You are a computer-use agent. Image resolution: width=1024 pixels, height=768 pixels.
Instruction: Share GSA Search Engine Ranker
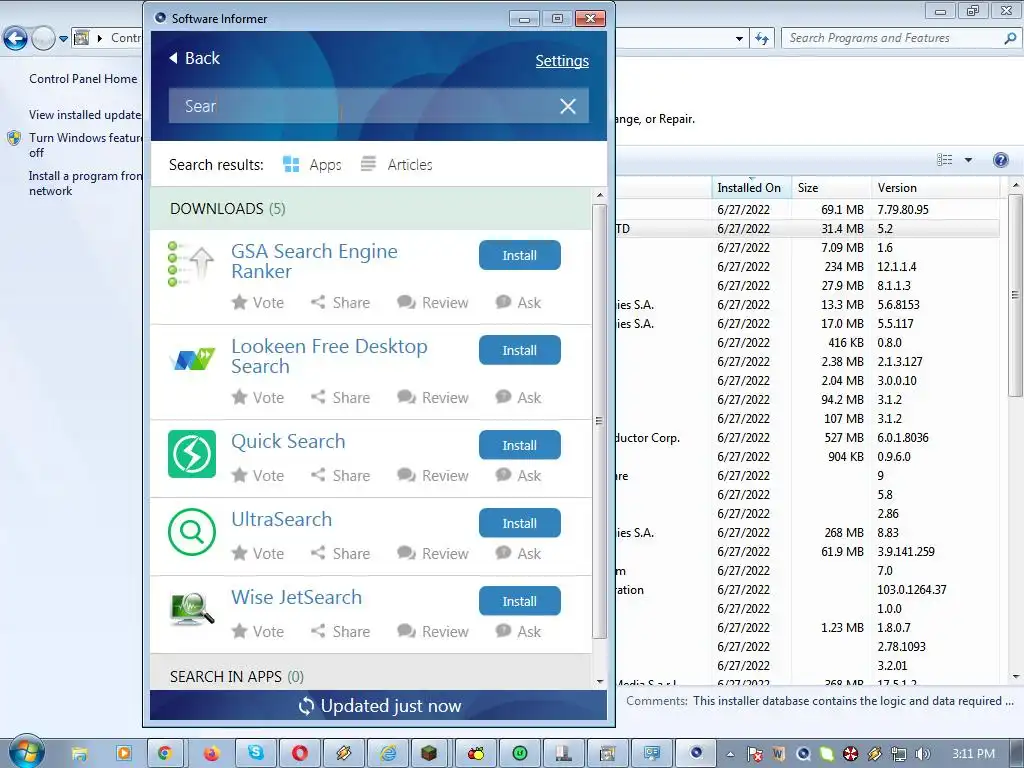tap(340, 302)
